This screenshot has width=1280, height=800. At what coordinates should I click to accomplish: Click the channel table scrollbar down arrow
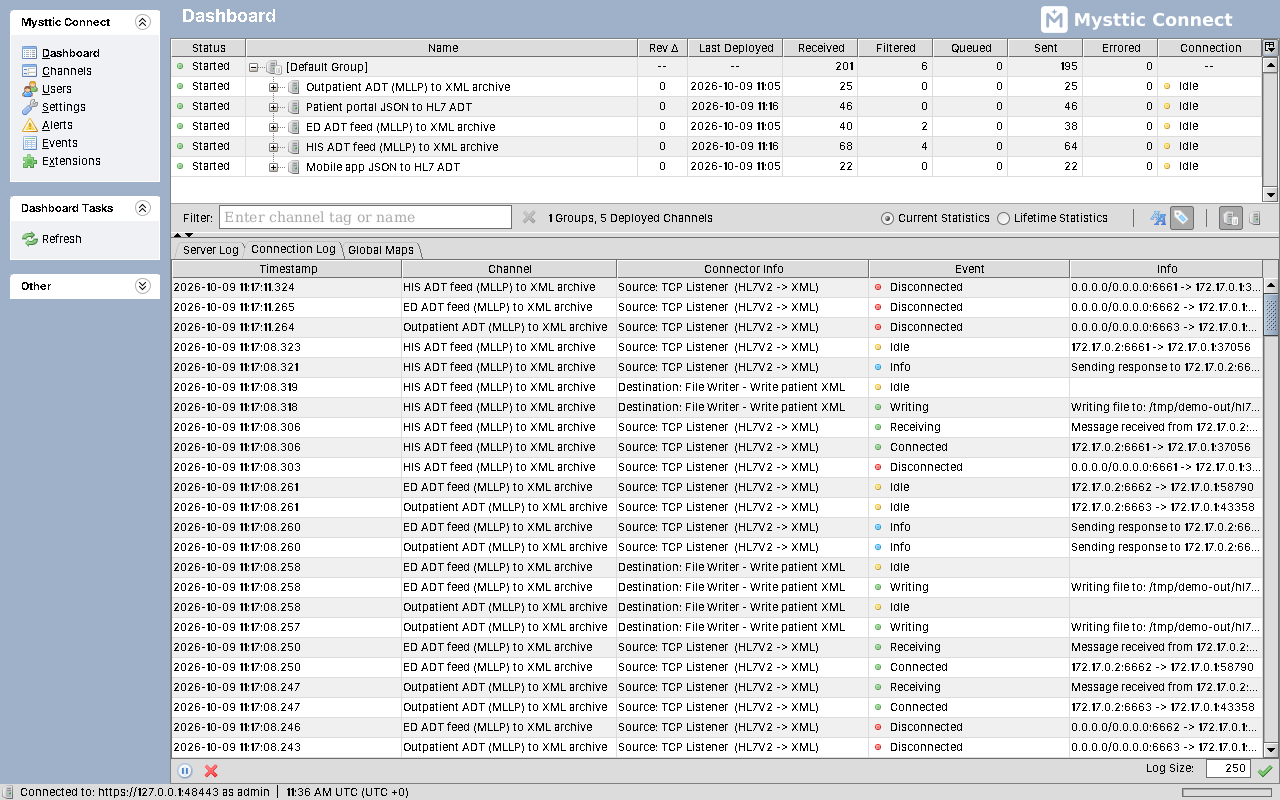(1271, 195)
